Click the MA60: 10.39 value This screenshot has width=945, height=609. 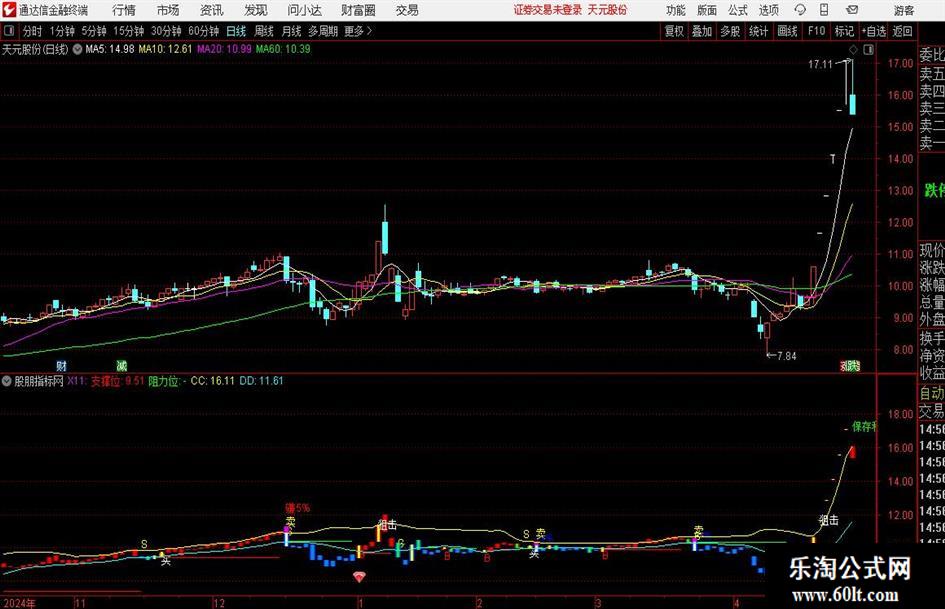283,49
